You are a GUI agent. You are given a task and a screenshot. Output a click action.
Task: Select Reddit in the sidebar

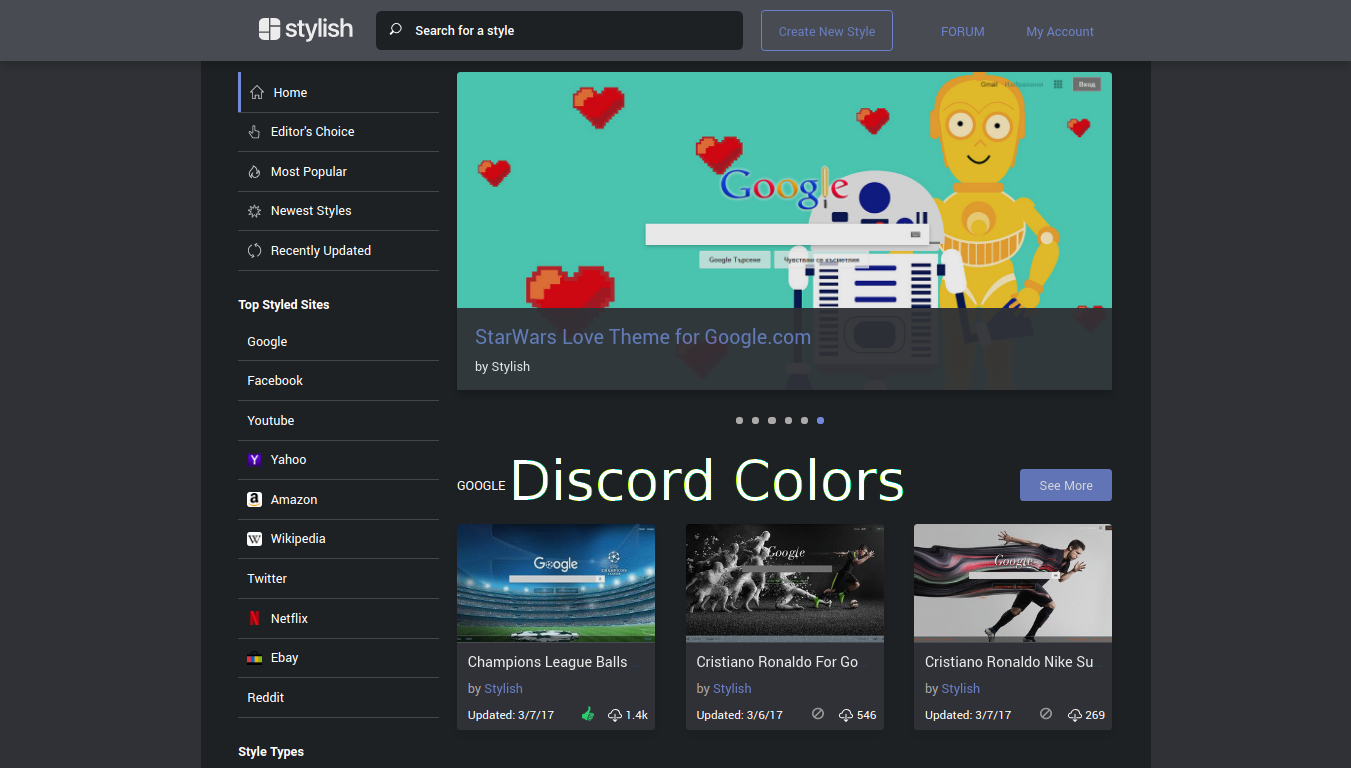(338, 698)
